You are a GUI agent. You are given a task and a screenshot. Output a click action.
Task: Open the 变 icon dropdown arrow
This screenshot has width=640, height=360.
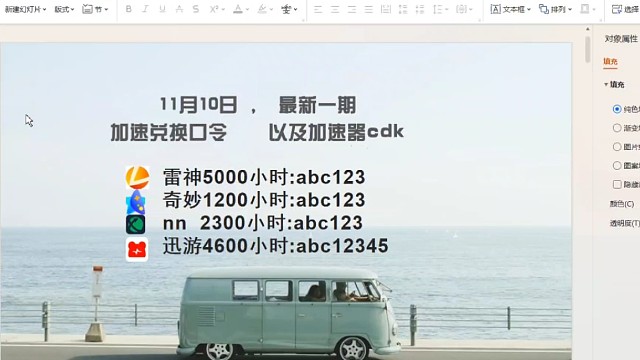click(296, 9)
